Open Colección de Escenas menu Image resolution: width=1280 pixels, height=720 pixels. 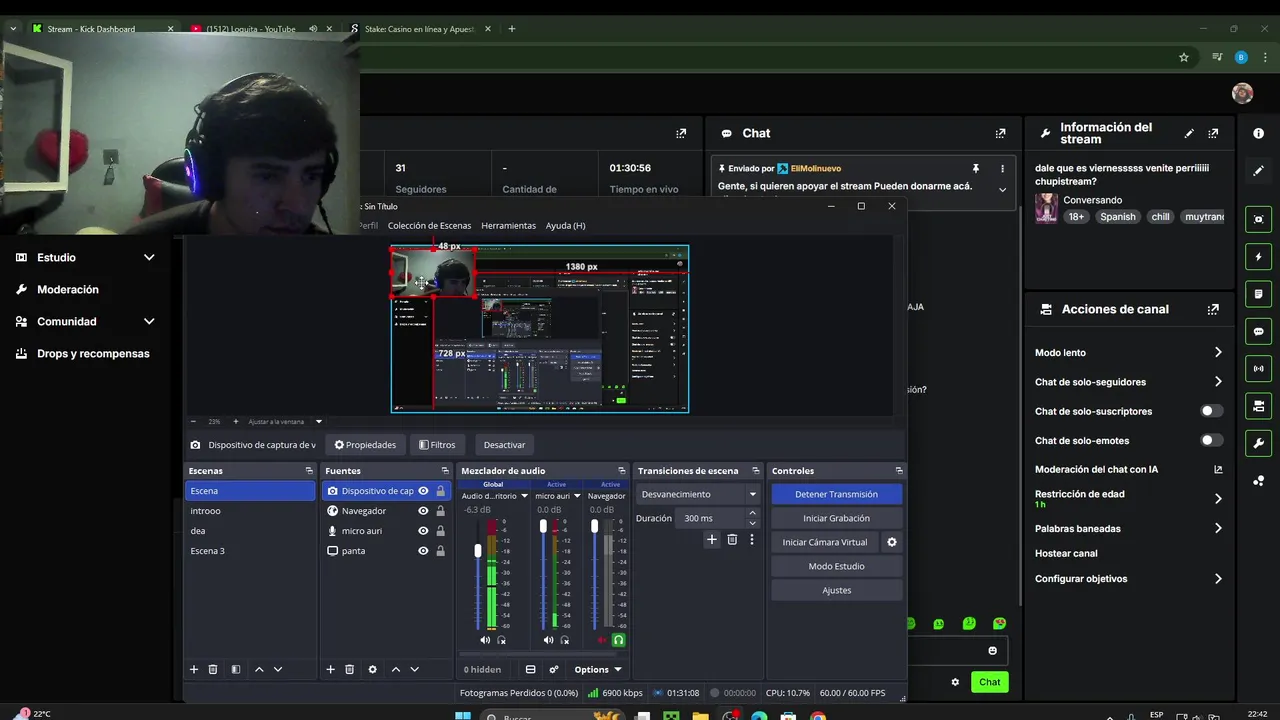point(429,226)
